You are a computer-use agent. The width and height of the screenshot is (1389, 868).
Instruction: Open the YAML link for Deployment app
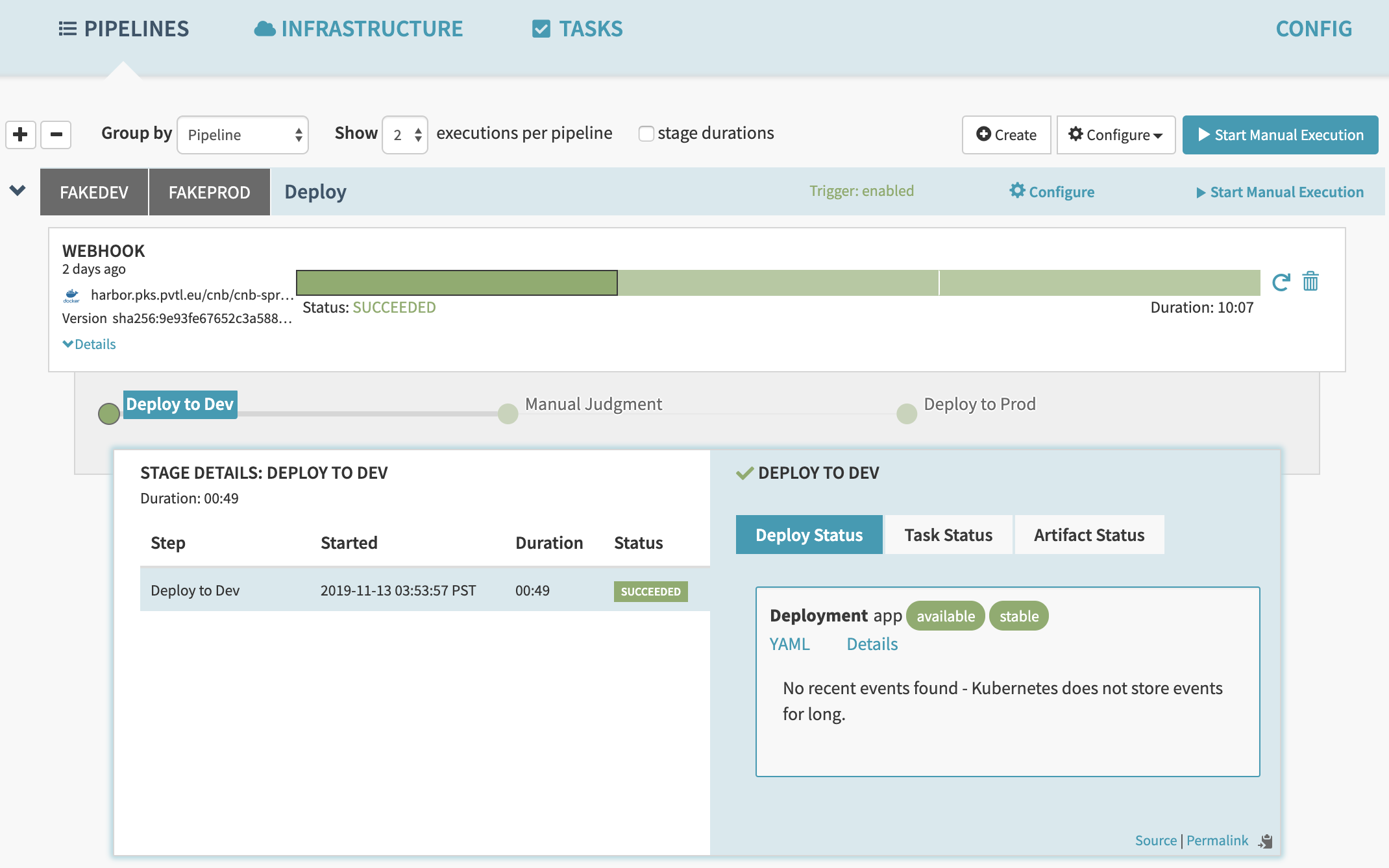coord(789,644)
